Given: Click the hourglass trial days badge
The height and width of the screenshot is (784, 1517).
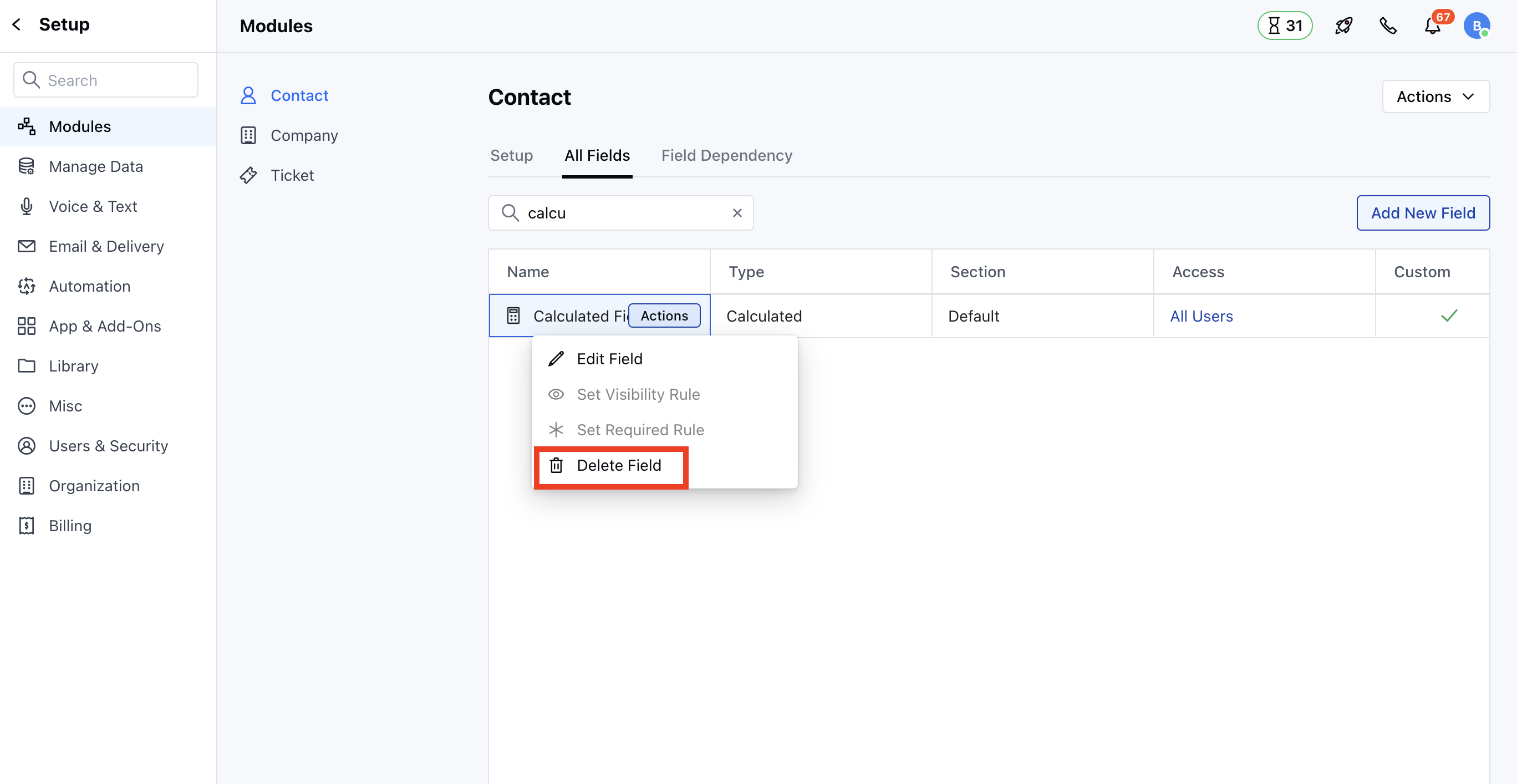Looking at the screenshot, I should (x=1284, y=26).
